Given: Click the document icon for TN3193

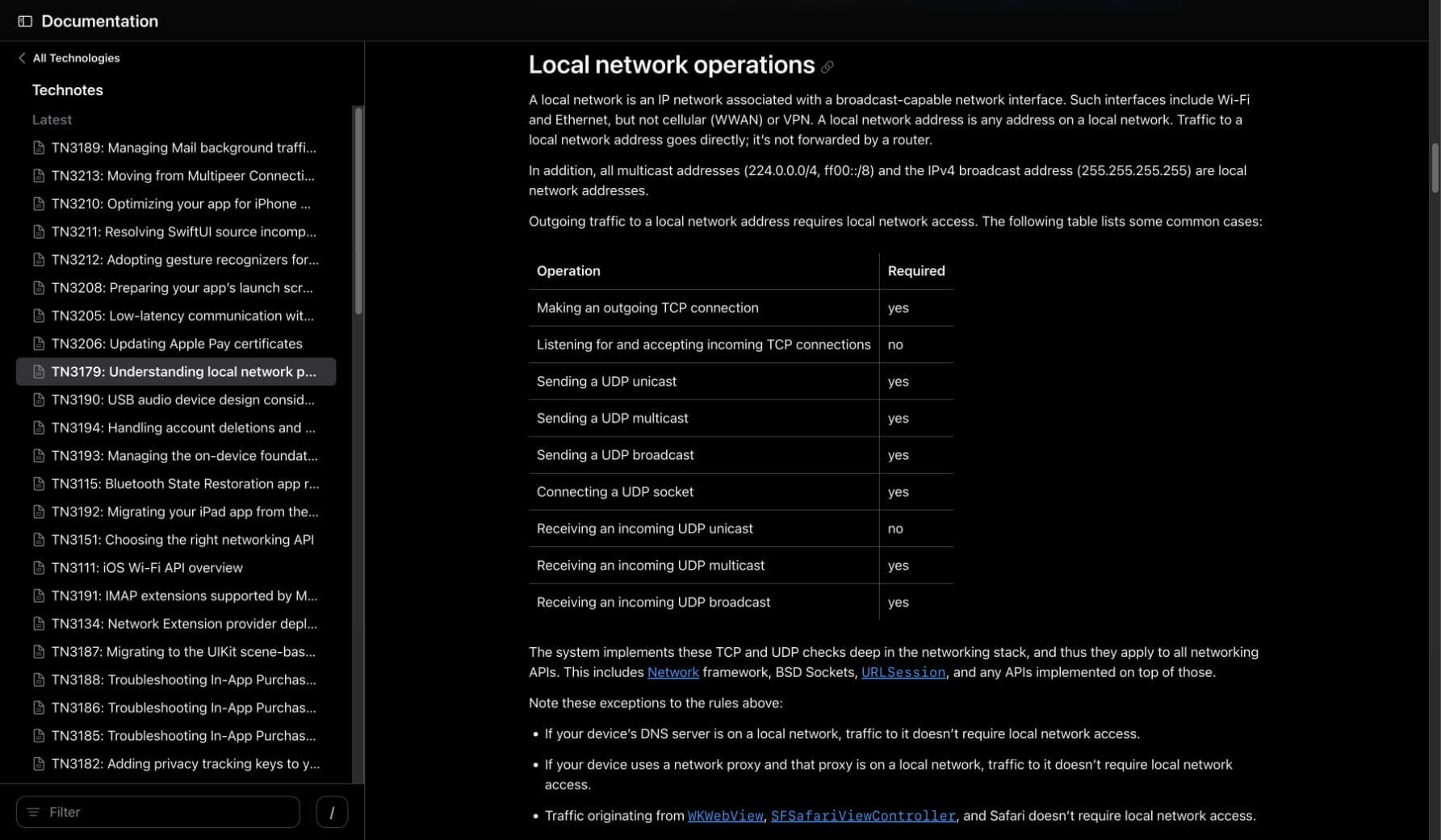Looking at the screenshot, I should [x=38, y=456].
